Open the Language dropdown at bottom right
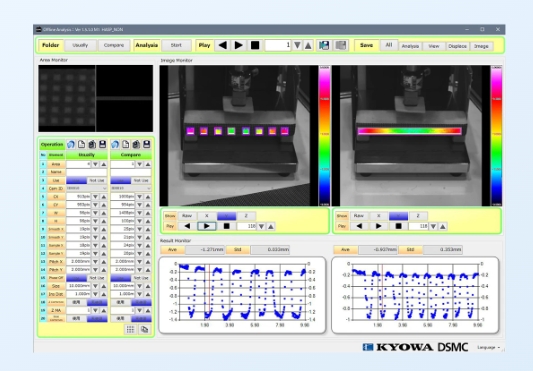The image size is (533, 371). [488, 347]
